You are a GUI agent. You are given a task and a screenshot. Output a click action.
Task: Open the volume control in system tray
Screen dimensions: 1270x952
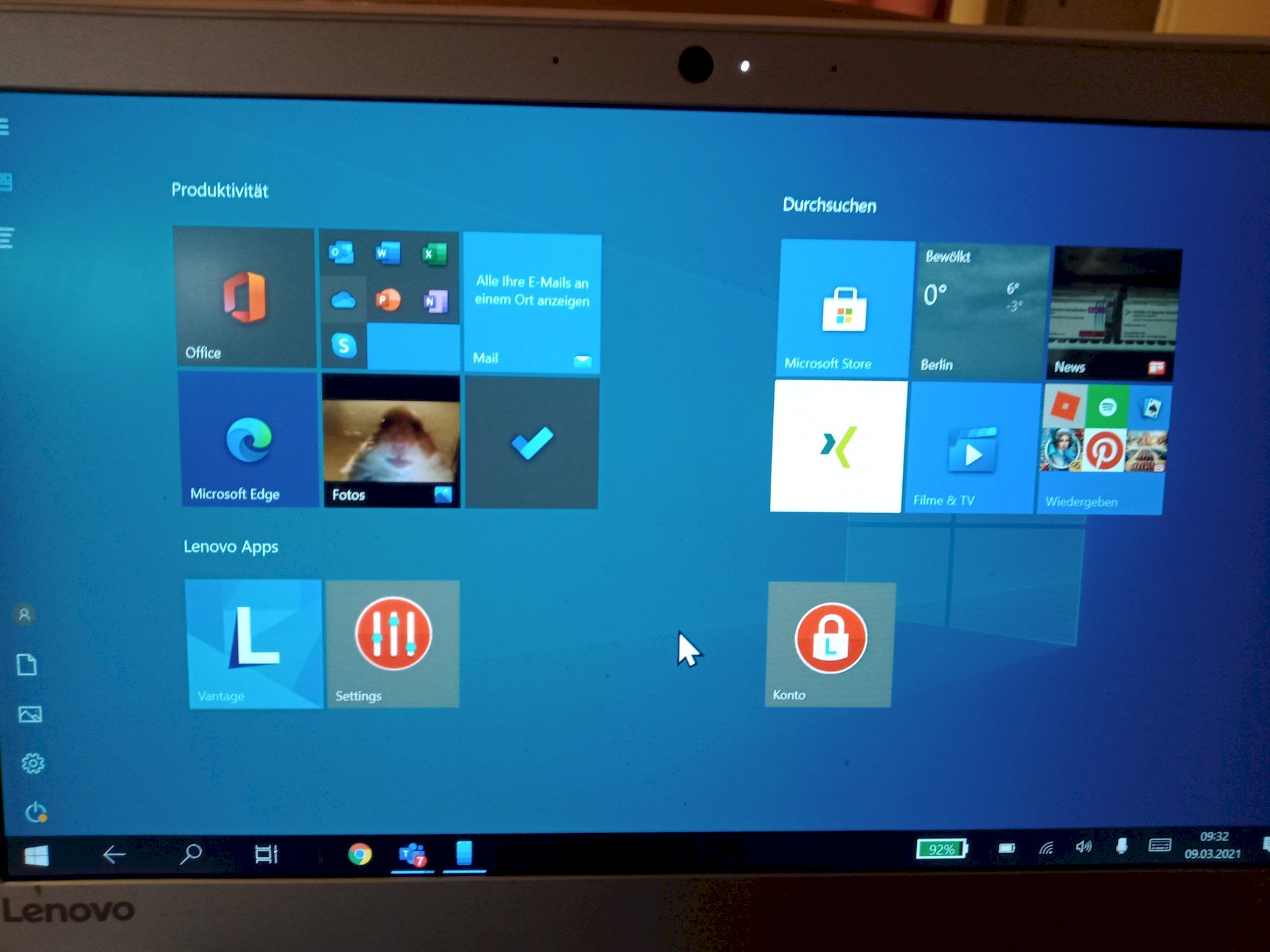pyautogui.click(x=1083, y=847)
